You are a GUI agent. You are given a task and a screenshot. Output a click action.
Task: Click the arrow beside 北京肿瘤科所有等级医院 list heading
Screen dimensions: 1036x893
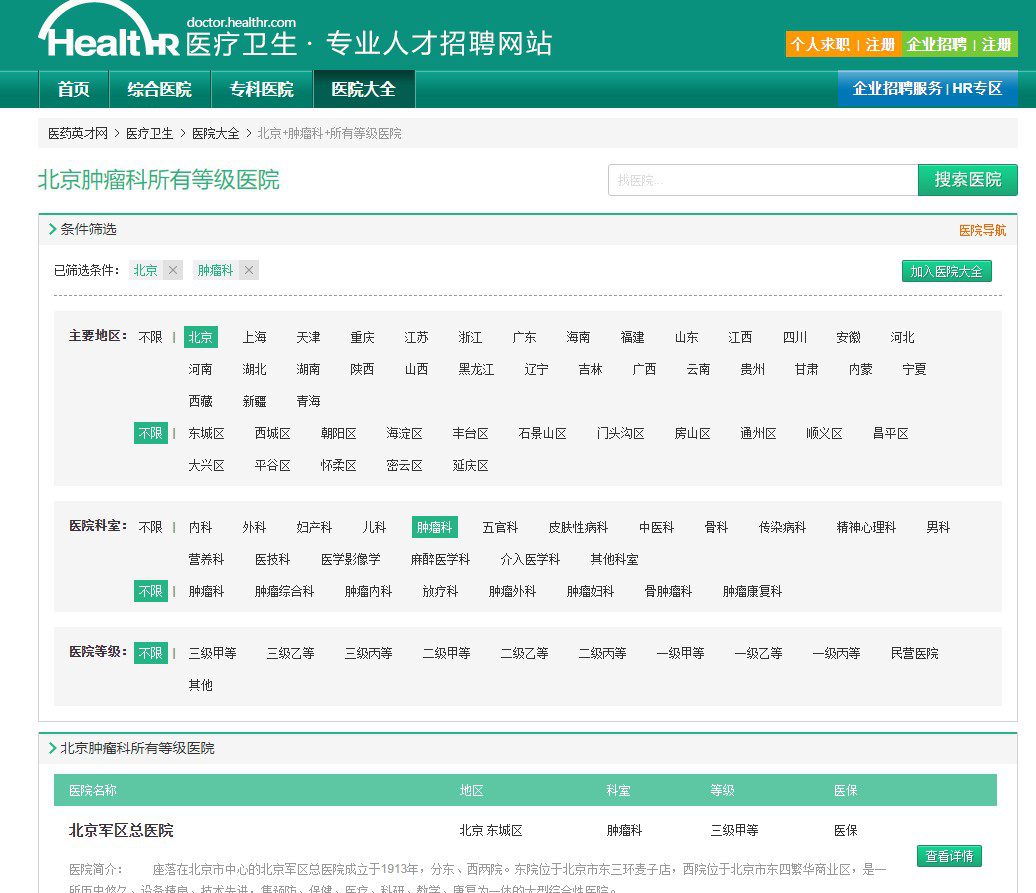(52, 748)
